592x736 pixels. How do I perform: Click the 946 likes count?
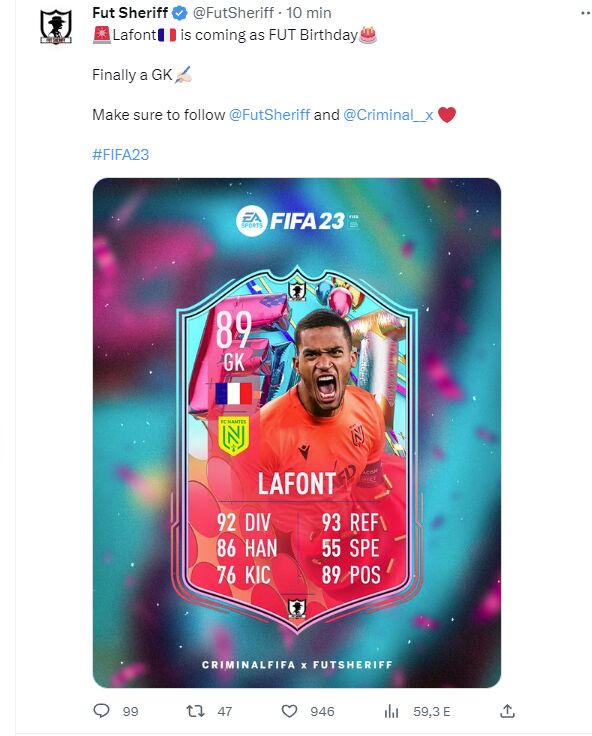pyautogui.click(x=322, y=712)
